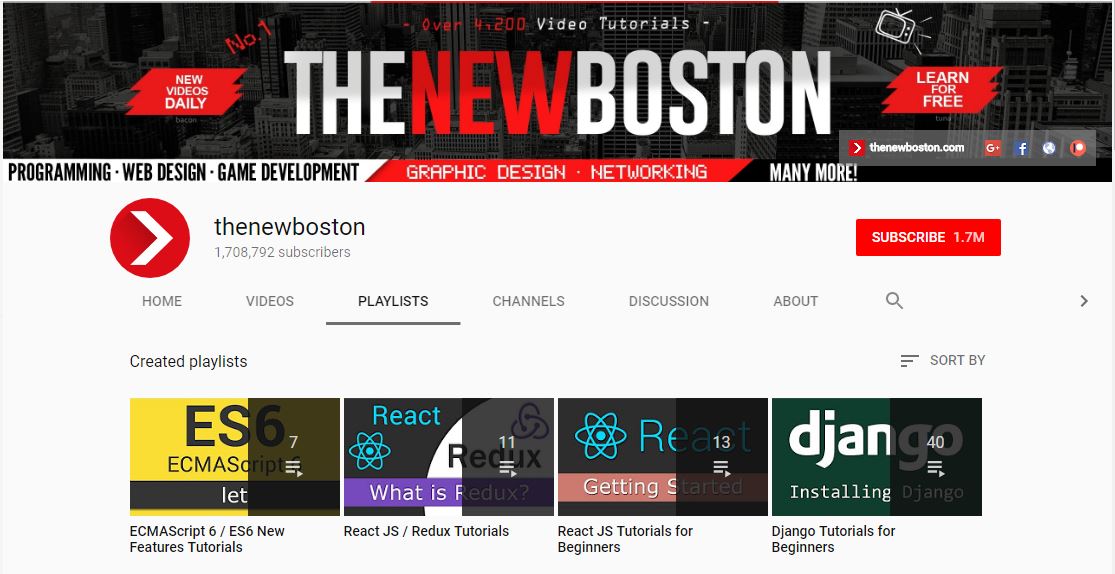Click the thenewboston channel name heading
Image resolution: width=1115 pixels, height=574 pixels.
coord(289,227)
